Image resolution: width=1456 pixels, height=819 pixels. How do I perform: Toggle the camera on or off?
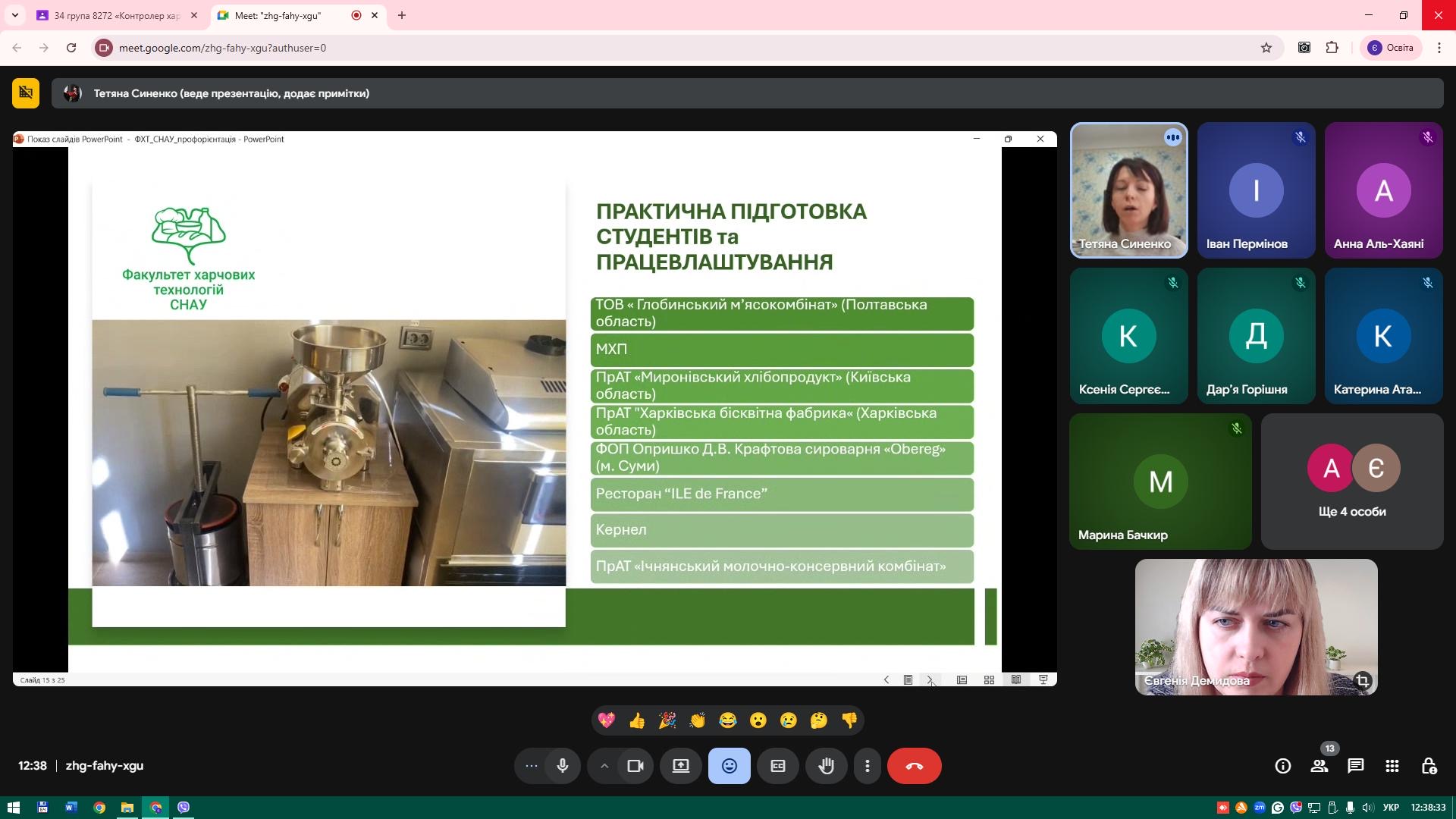(x=635, y=766)
